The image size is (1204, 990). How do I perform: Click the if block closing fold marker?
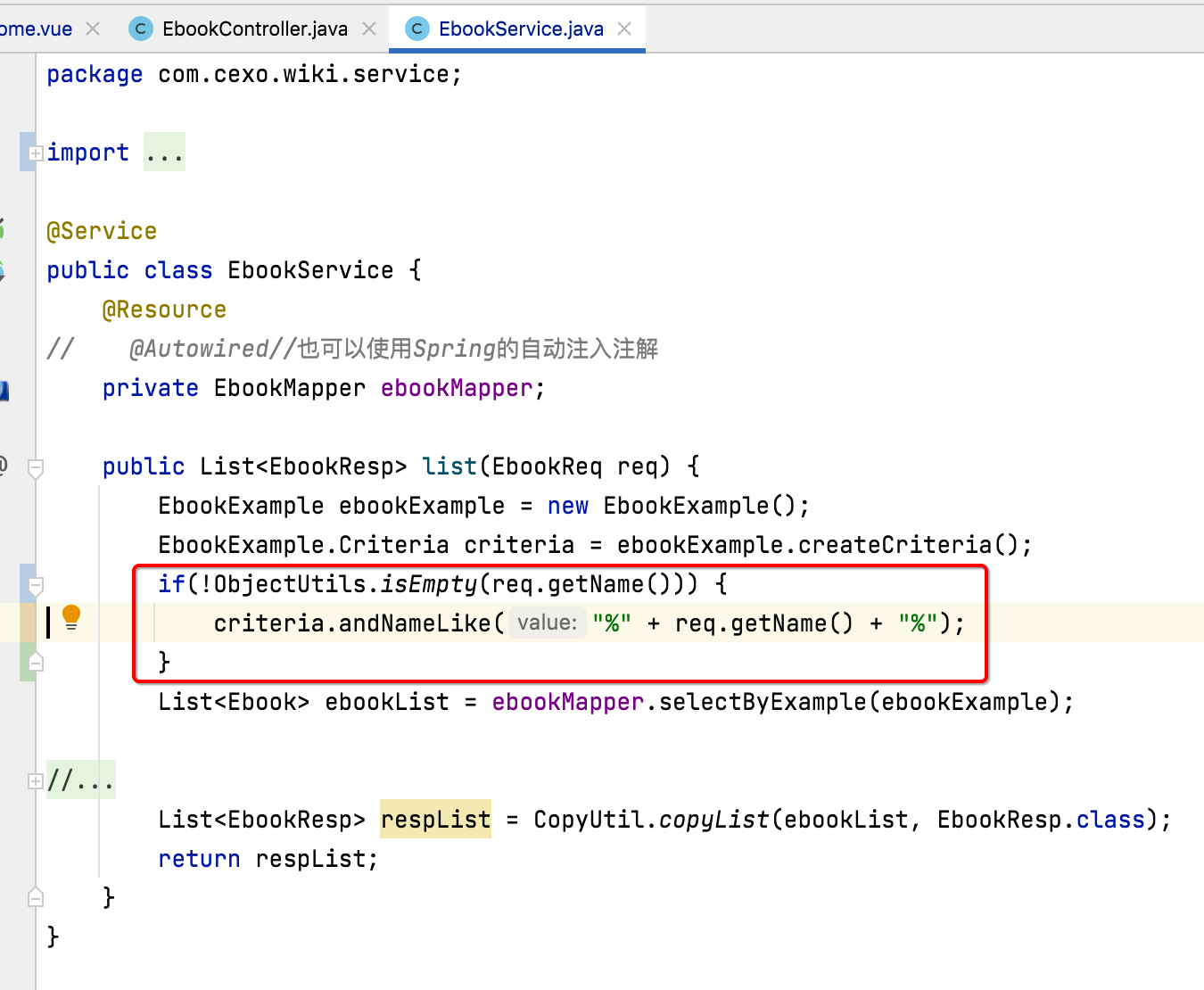[x=36, y=662]
